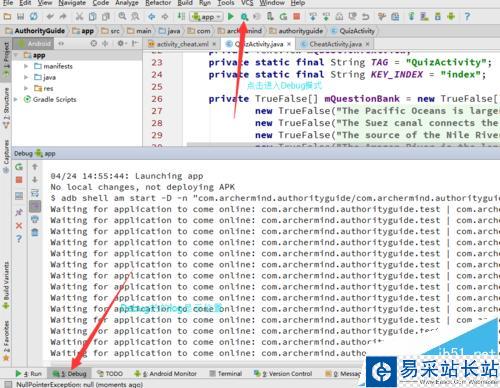
Task: Click the NullPointerException status bar message
Action: 79,384
